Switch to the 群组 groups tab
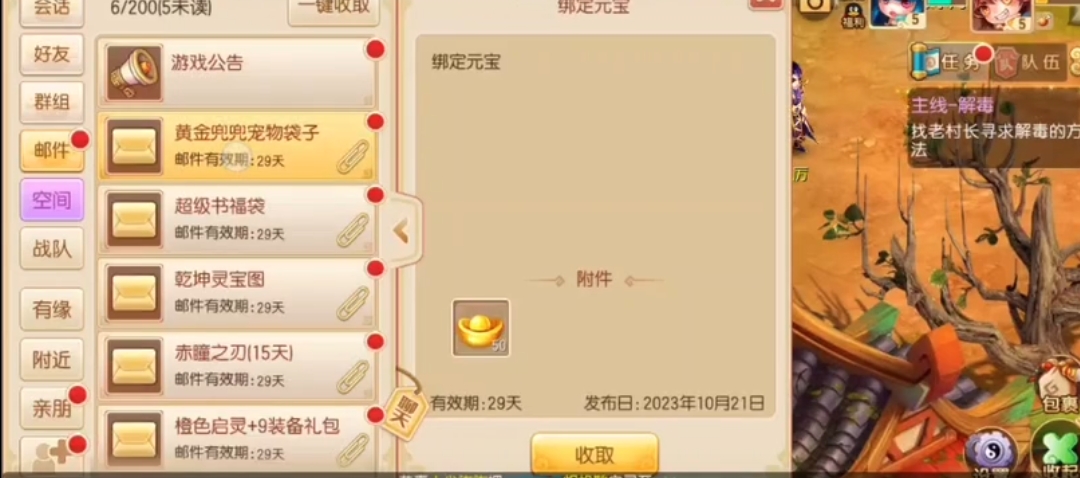This screenshot has height=478, width=1080. click(52, 103)
